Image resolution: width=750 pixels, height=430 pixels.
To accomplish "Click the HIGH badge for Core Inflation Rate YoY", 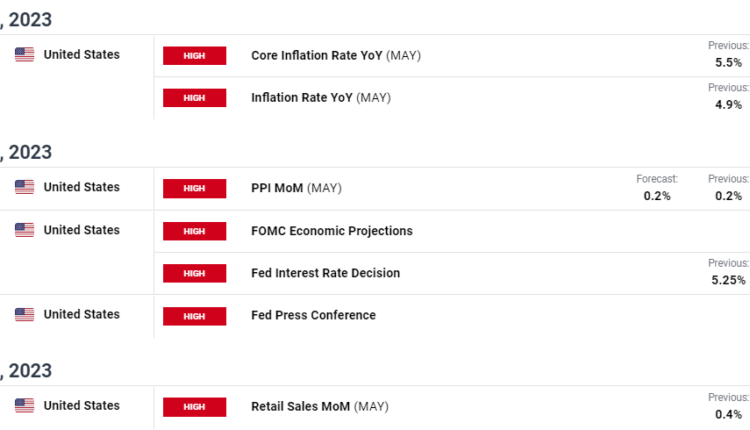I will [195, 56].
